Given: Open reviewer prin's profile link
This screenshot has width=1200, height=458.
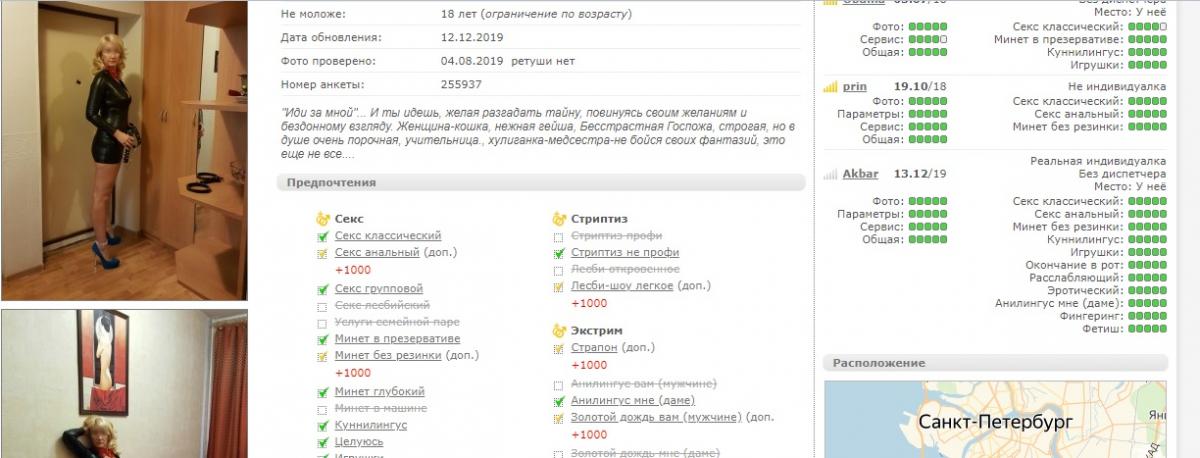Looking at the screenshot, I should (x=854, y=87).
